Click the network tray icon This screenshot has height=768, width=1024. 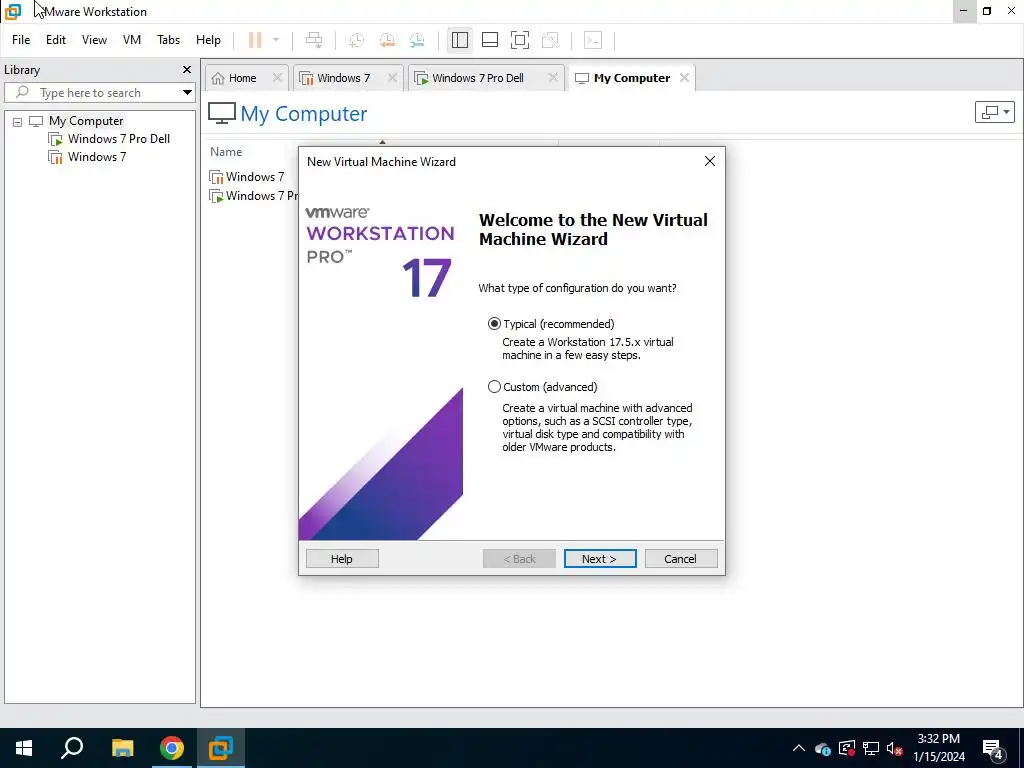[871, 748]
